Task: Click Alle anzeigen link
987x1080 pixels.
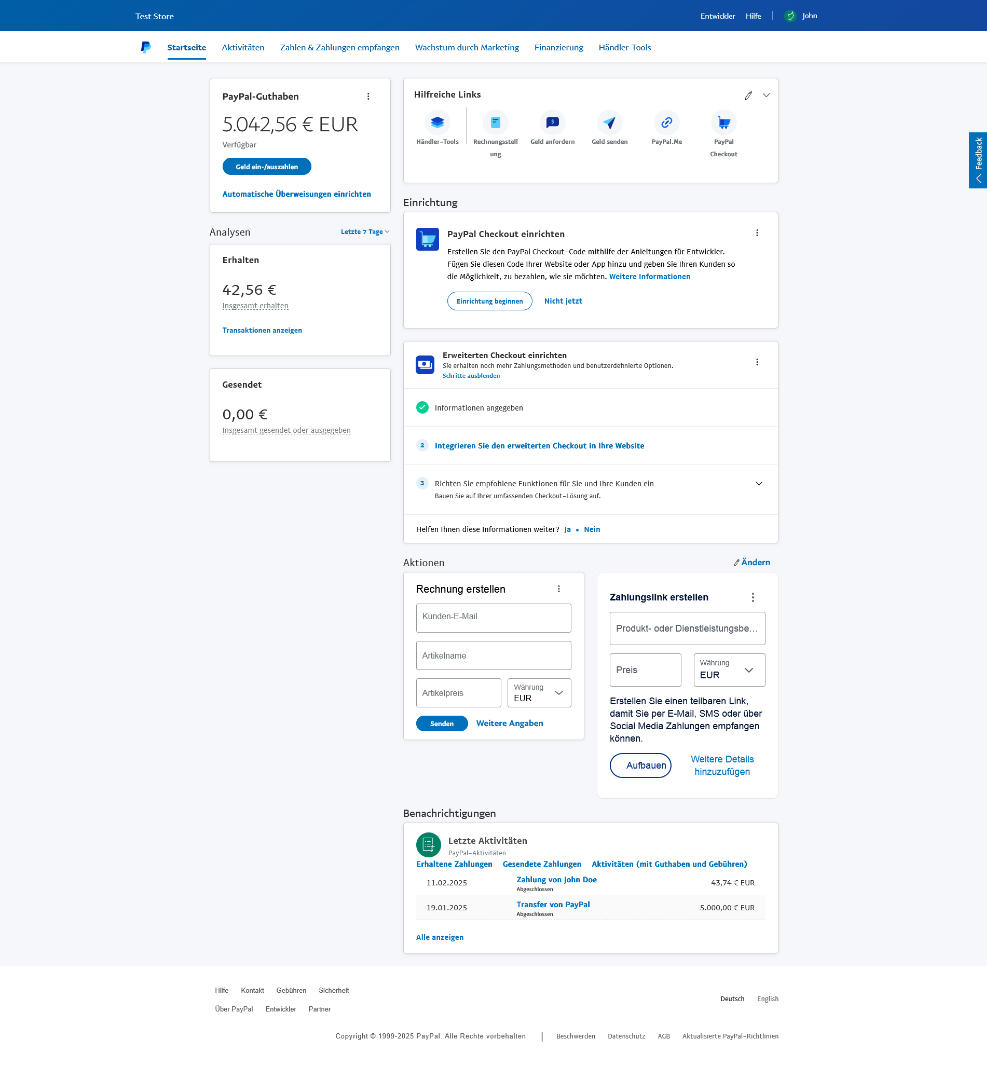Action: [439, 937]
